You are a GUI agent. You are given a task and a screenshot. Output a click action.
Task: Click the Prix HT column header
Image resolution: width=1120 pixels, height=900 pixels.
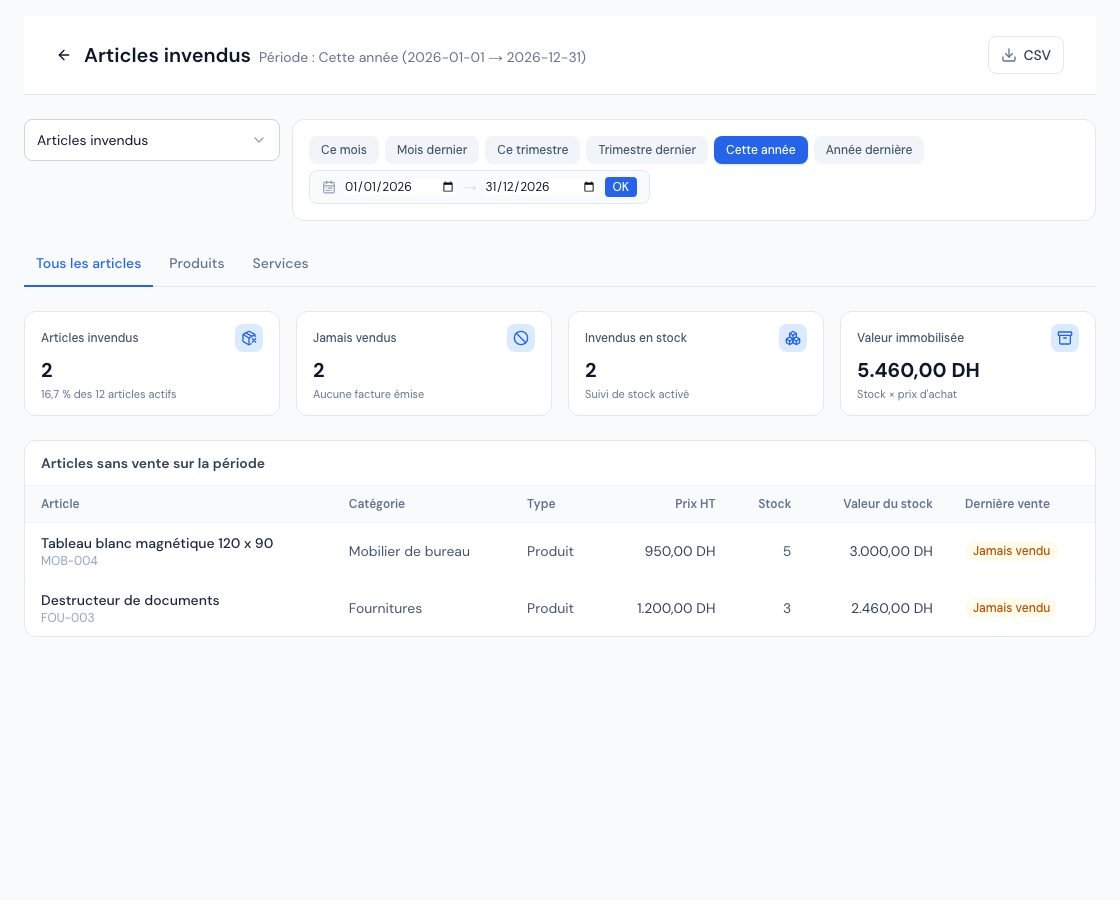[695, 504]
